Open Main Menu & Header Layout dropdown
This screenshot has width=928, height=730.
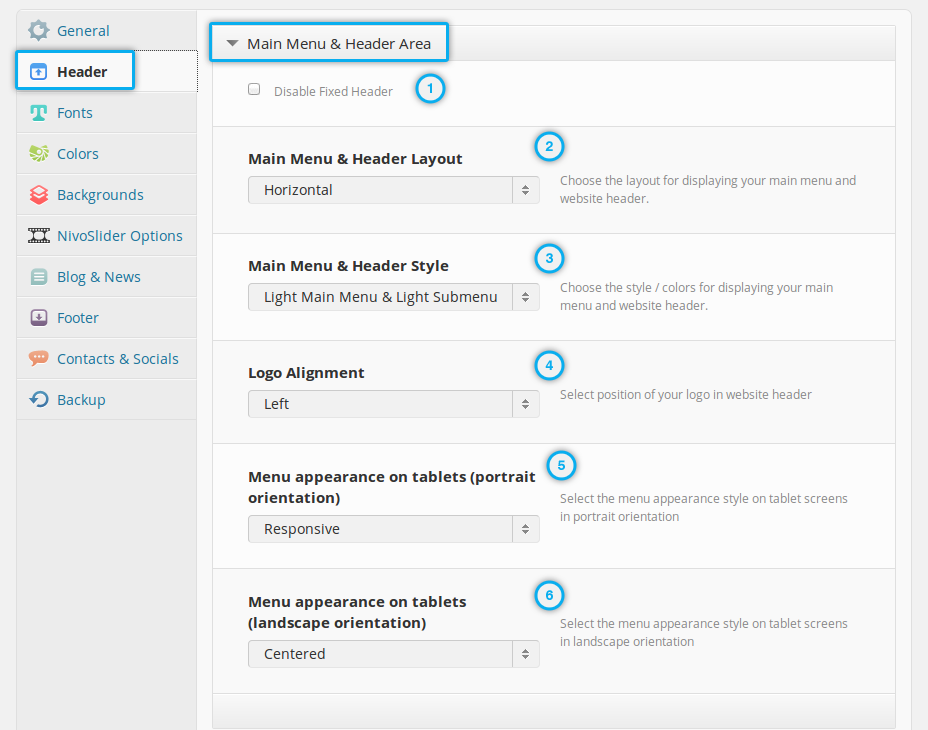[x=393, y=190]
